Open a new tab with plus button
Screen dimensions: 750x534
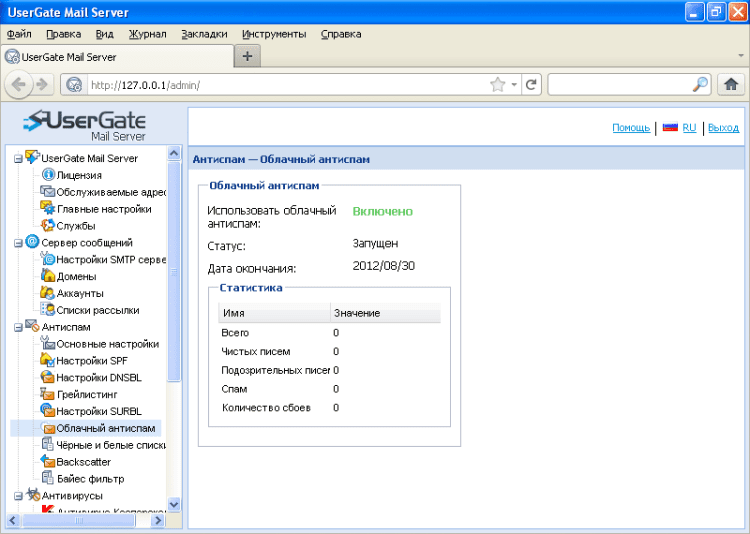point(247,56)
